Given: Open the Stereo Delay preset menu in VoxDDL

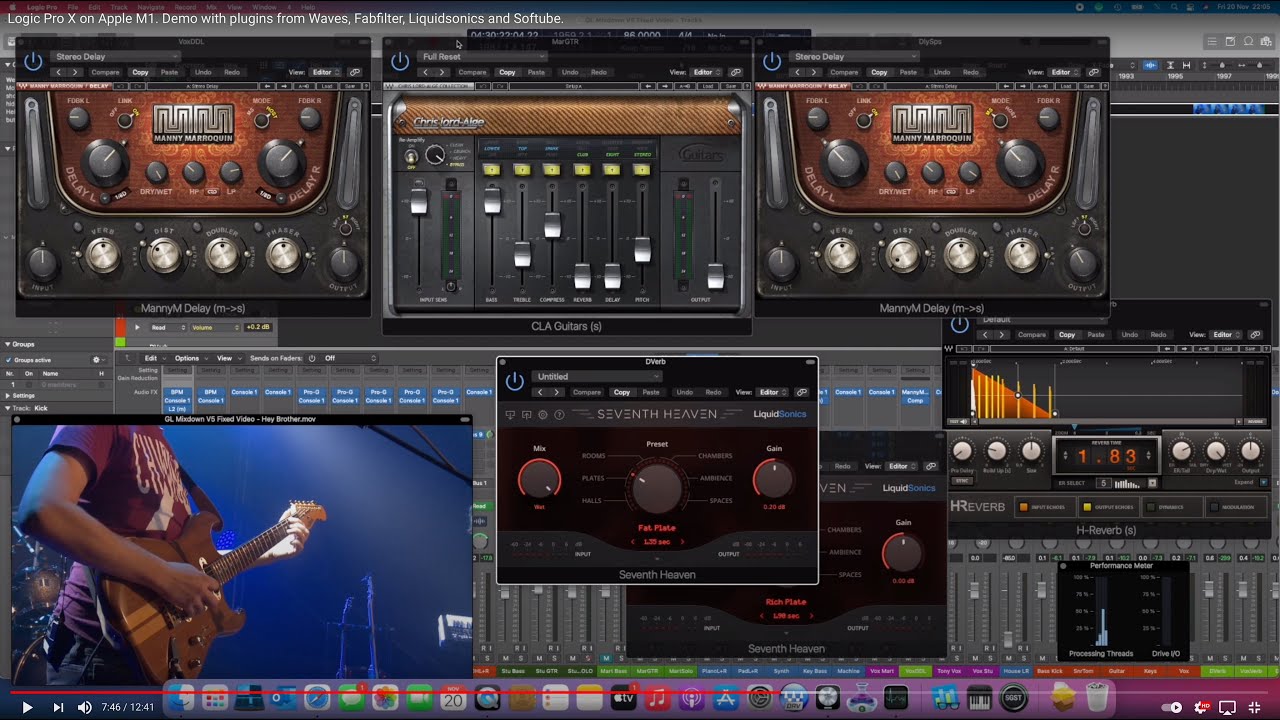Looking at the screenshot, I should click(x=114, y=56).
